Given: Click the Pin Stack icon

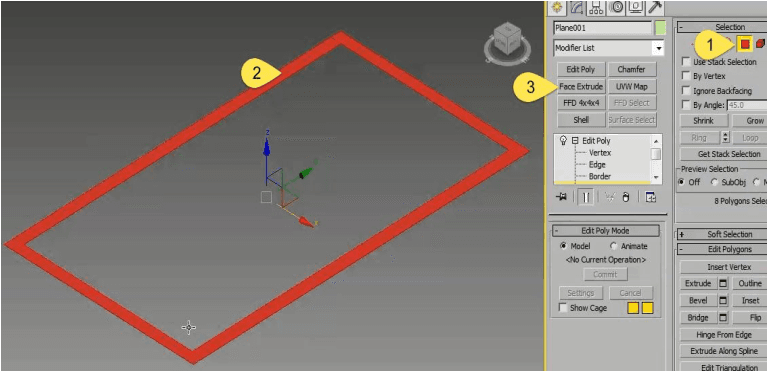Looking at the screenshot, I should click(561, 197).
